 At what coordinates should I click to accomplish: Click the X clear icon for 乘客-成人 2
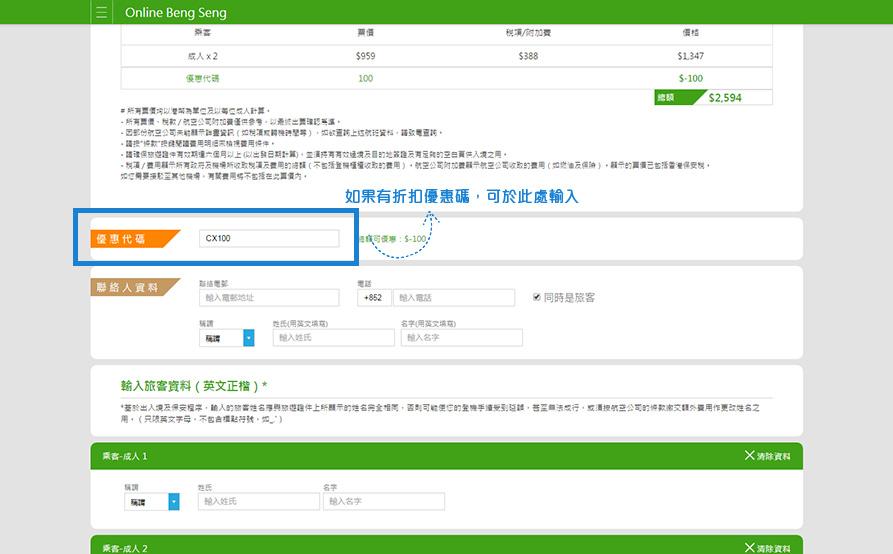750,548
